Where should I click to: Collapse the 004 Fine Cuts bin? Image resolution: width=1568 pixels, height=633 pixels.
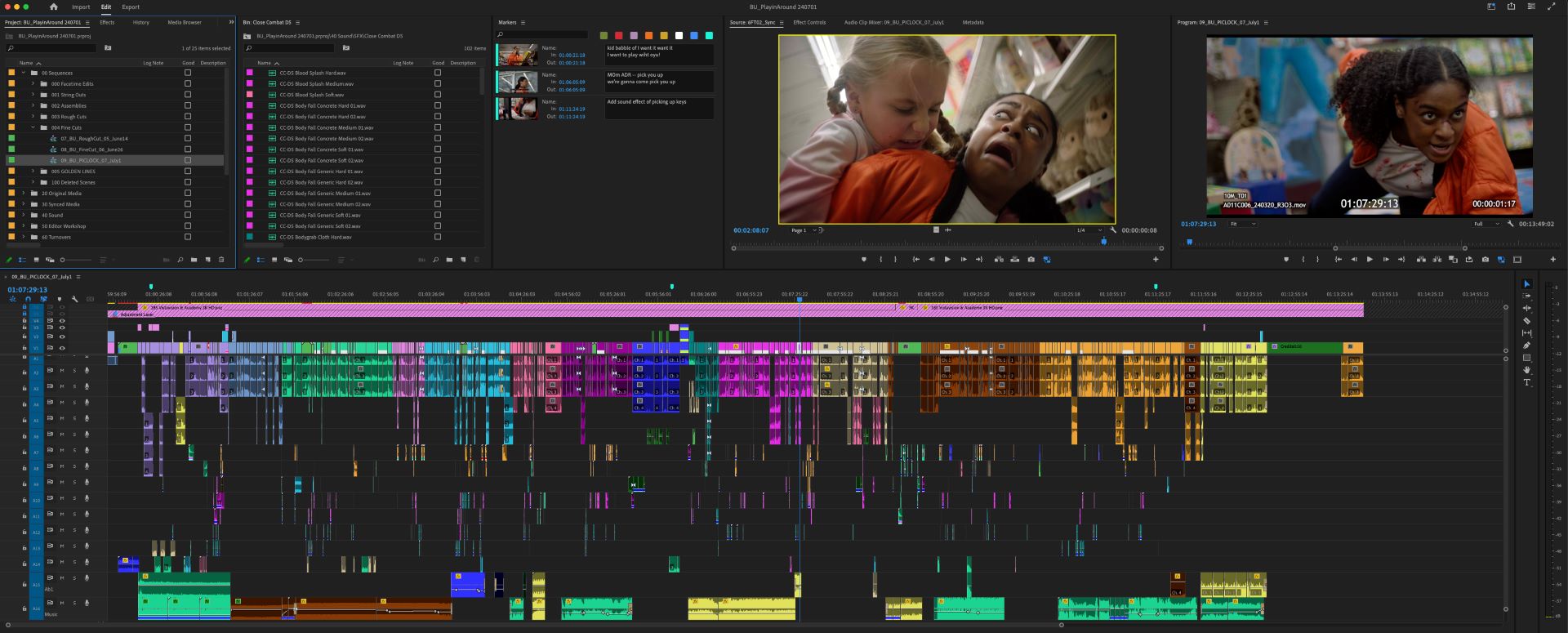33,127
